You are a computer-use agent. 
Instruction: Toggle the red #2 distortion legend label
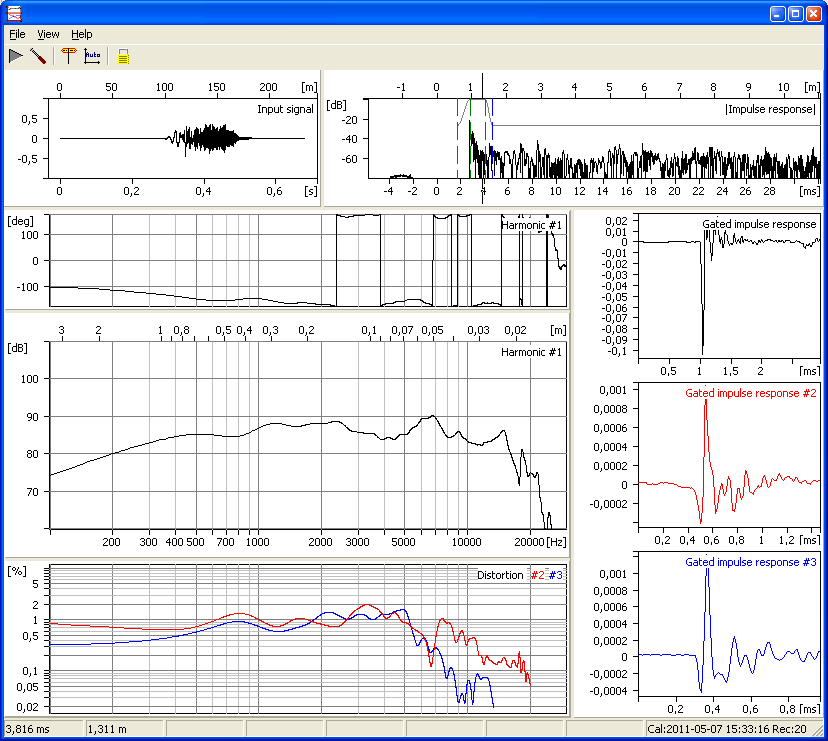tap(537, 575)
